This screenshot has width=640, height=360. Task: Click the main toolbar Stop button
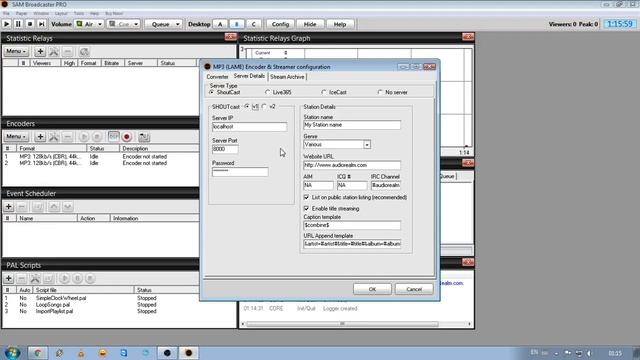30,24
